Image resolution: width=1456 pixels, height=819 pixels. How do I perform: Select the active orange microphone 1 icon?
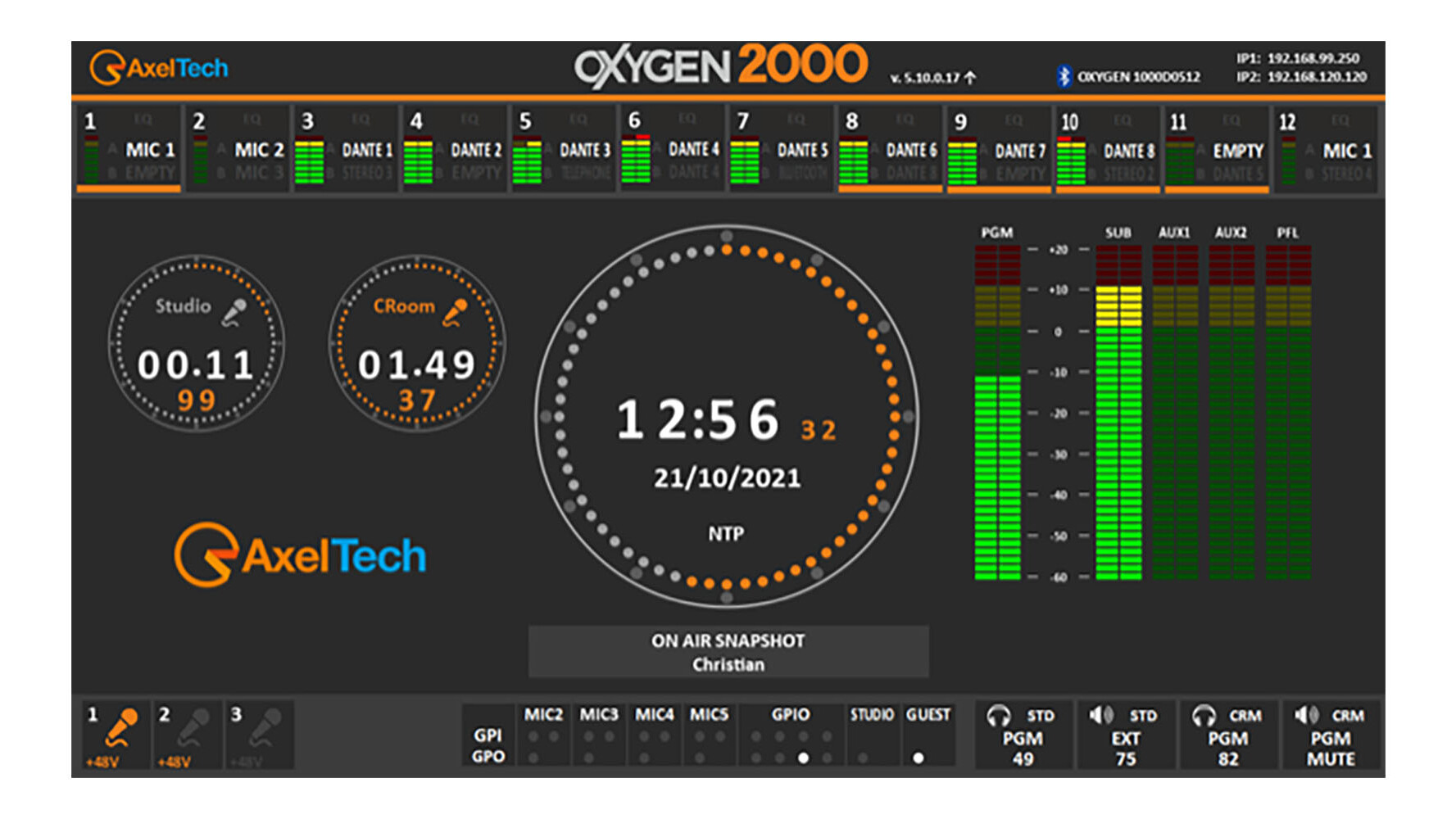tap(122, 726)
